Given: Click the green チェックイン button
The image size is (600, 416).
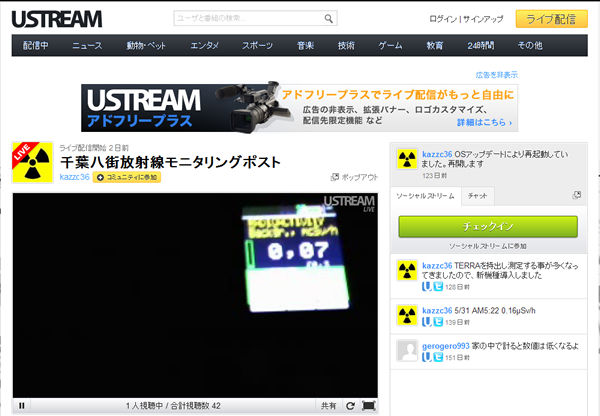Looking at the screenshot, I should [x=488, y=227].
